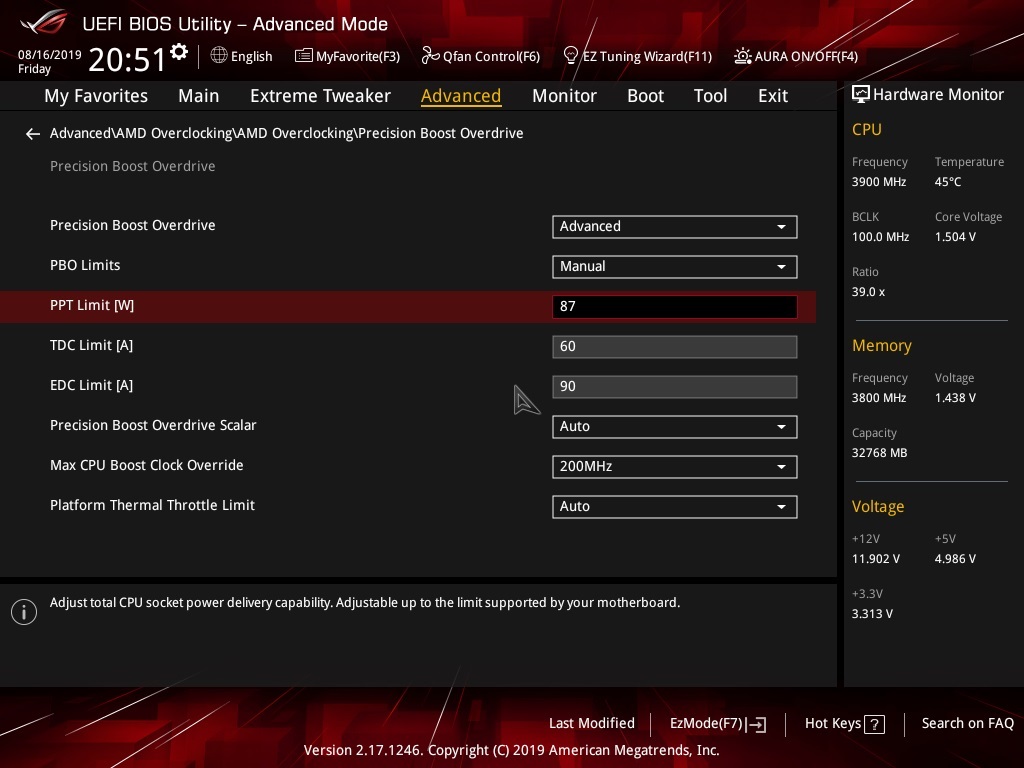Open PBO Limits dropdown showing Manual
1024x768 pixels.
(x=675, y=266)
